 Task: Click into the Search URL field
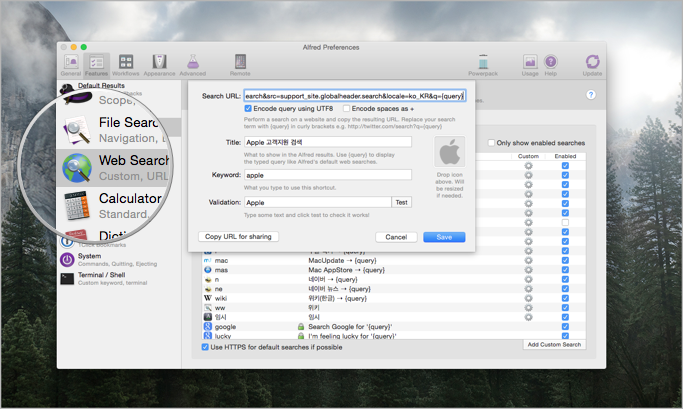[x=355, y=96]
